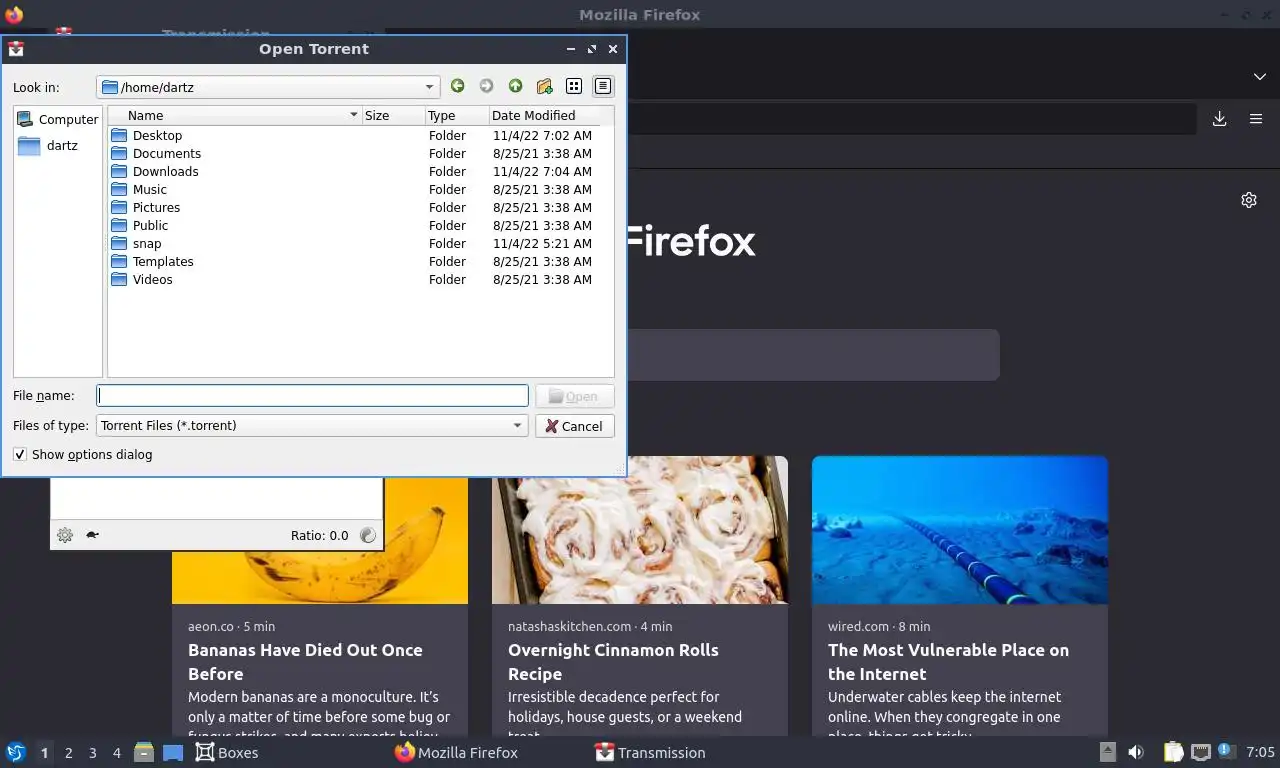
Task: Click the taskbar clock showing 7:05
Action: tap(1260, 752)
